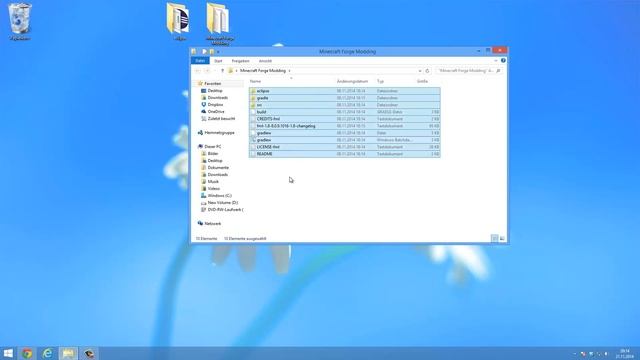Select the gradlew Windows batch file
640x360 pixels.
pyautogui.click(x=344, y=140)
